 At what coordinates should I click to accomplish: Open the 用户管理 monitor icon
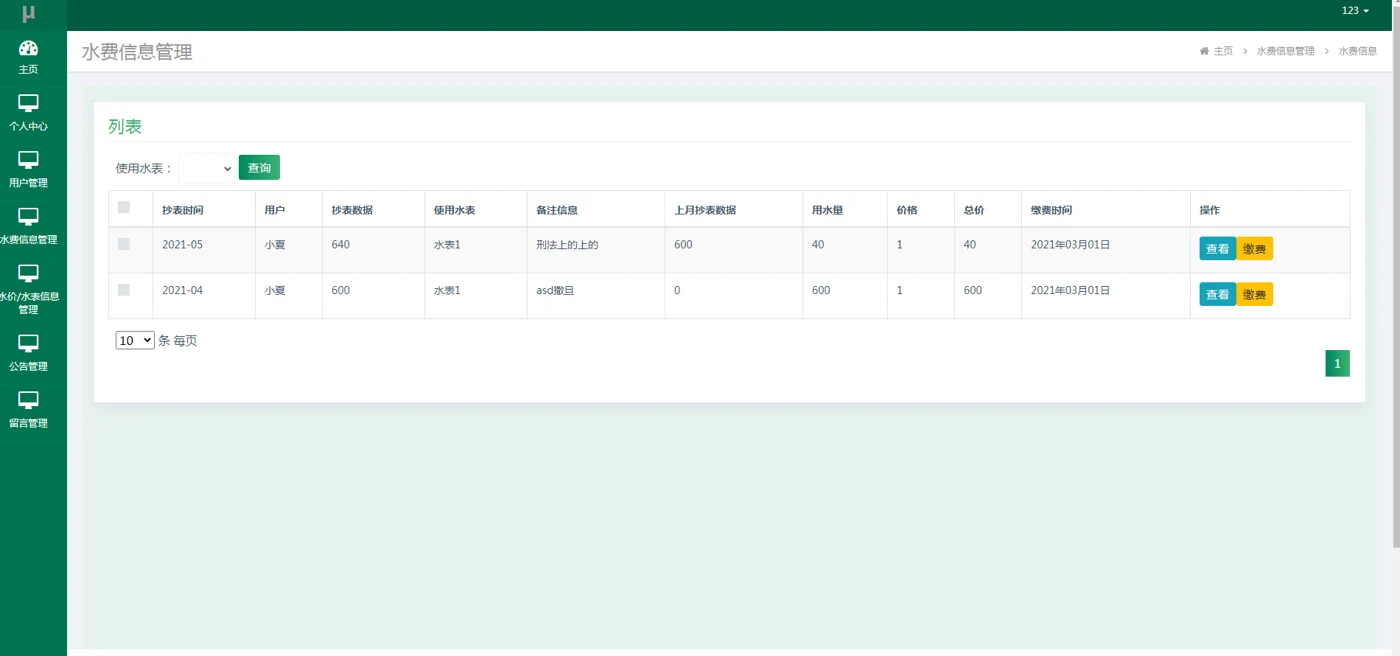coord(28,161)
